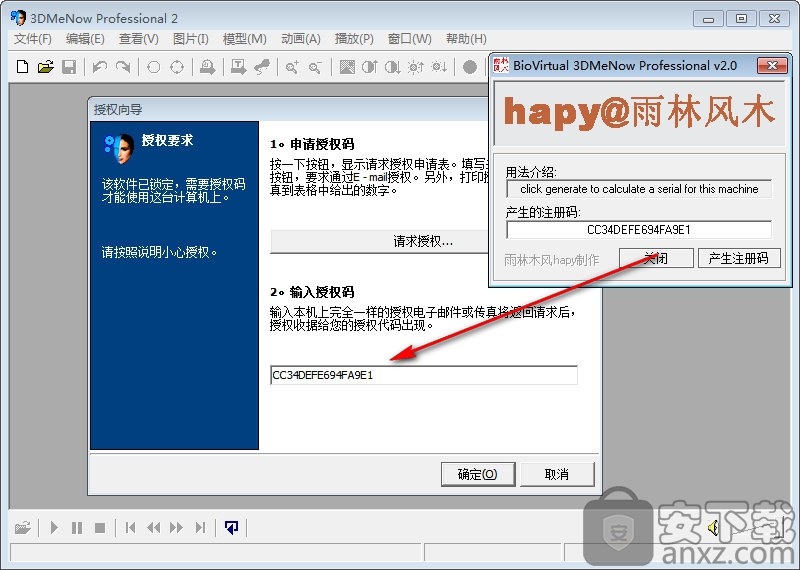
Task: Click the Pause playback button
Action: (77, 527)
